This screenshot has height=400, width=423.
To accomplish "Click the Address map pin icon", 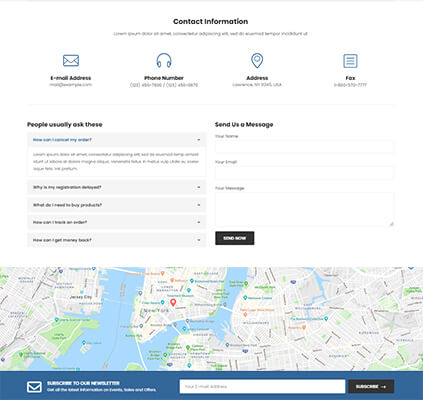I will 257,60.
